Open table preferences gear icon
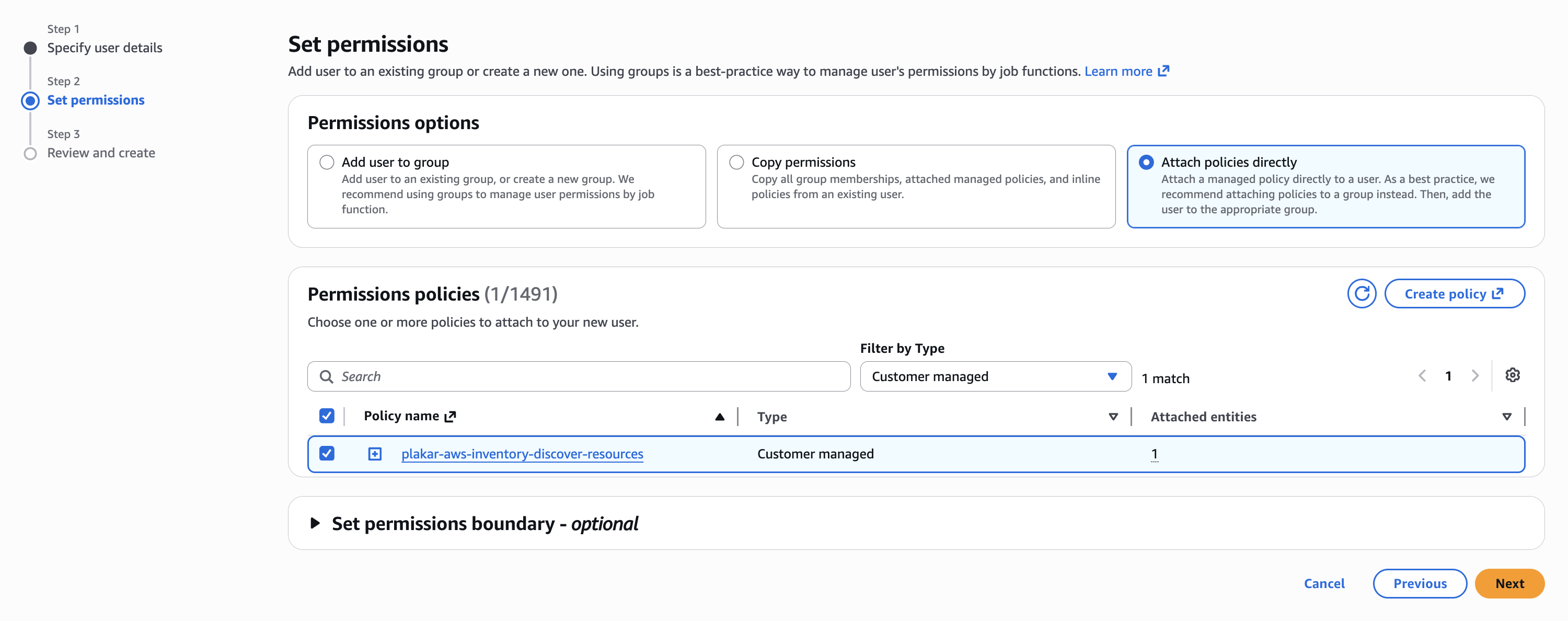The width and height of the screenshot is (1568, 621). (x=1512, y=375)
